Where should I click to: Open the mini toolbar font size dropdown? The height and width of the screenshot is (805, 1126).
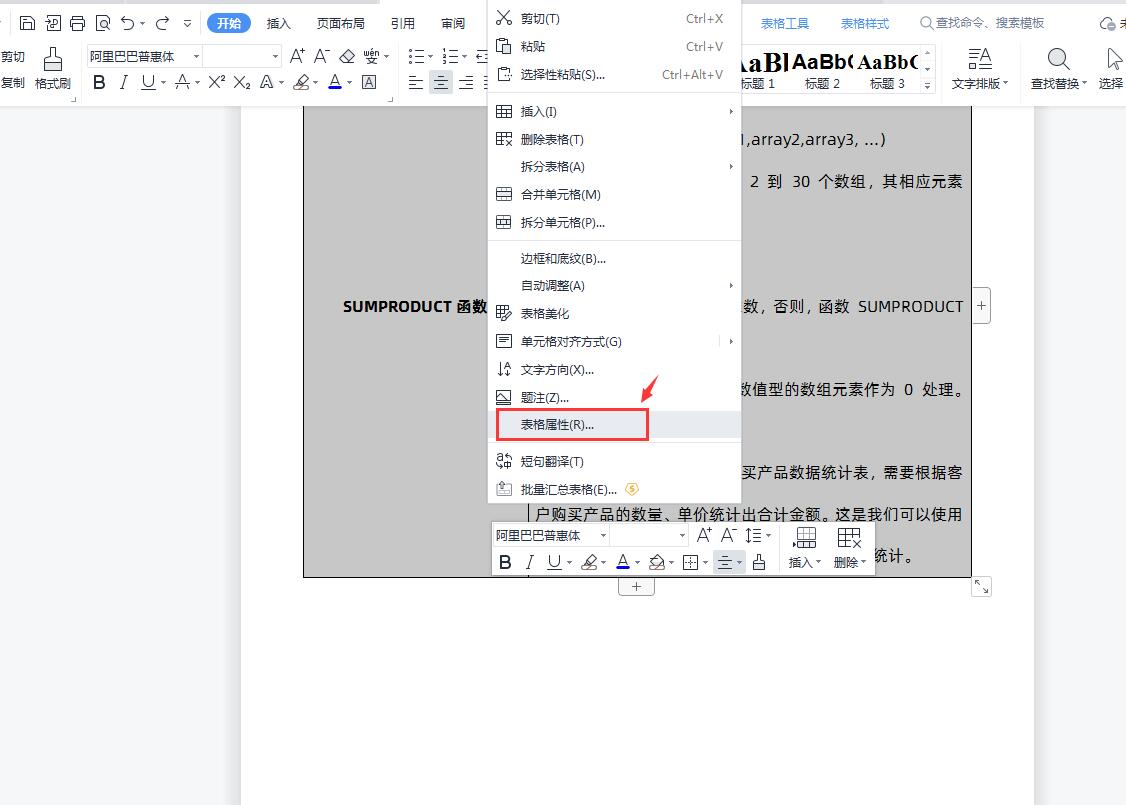(682, 535)
